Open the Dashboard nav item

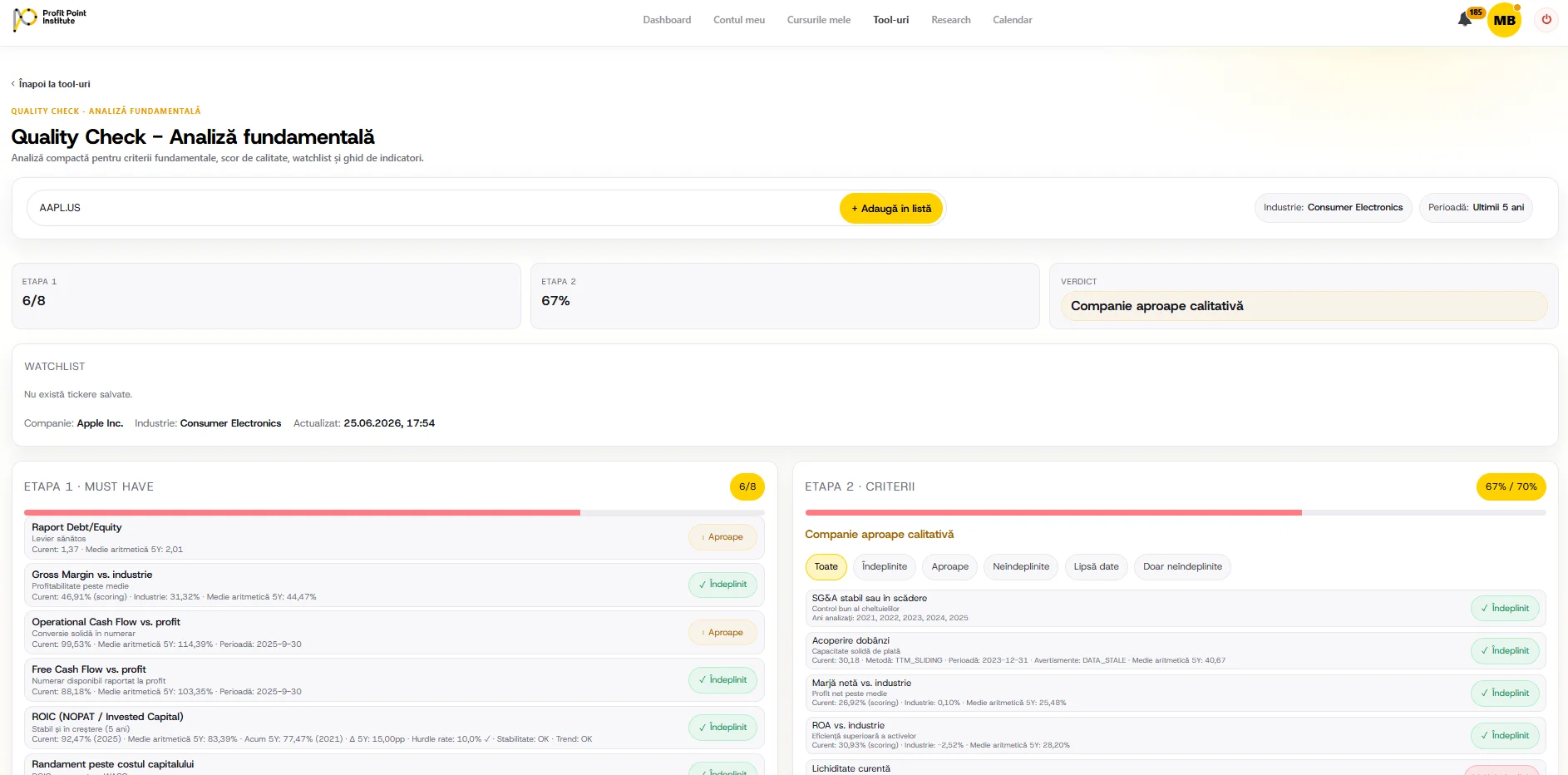pos(667,20)
